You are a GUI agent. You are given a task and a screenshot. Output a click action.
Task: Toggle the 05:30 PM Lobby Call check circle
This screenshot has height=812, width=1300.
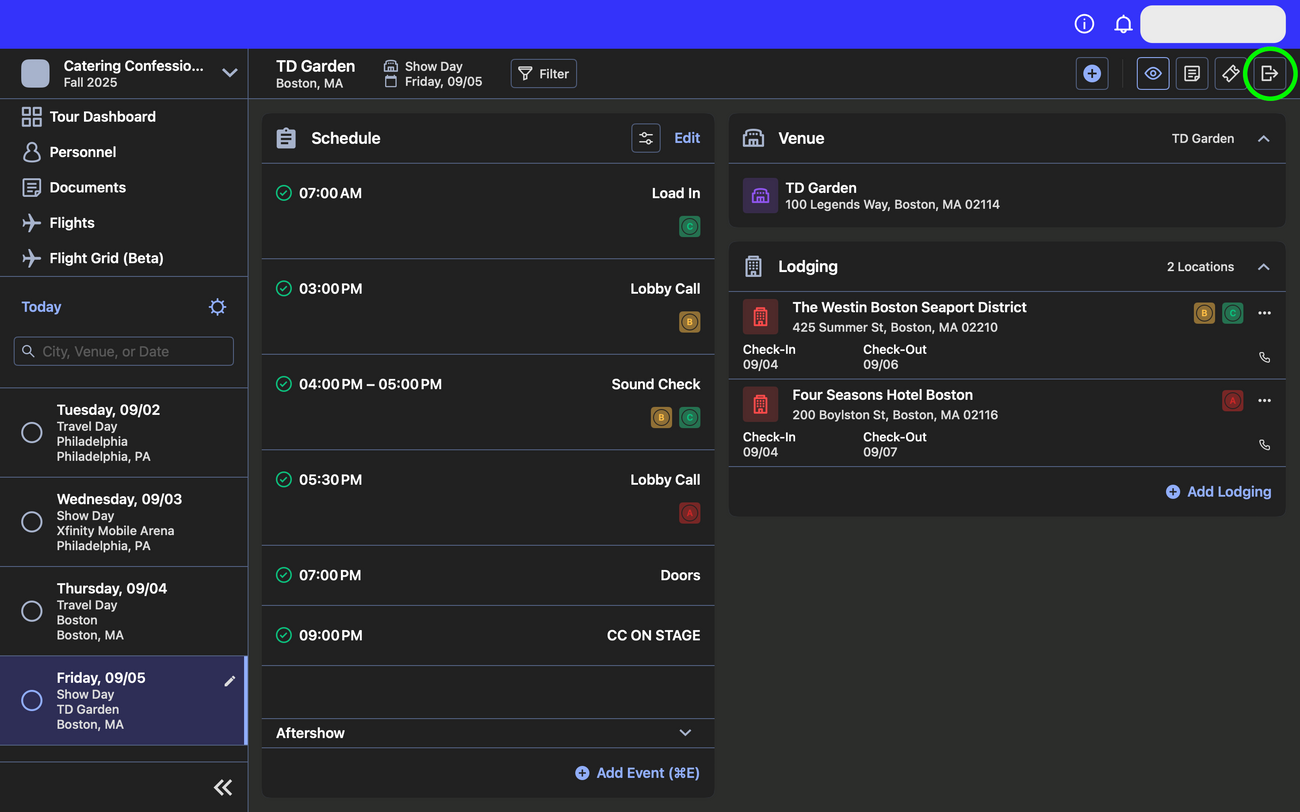coord(284,479)
